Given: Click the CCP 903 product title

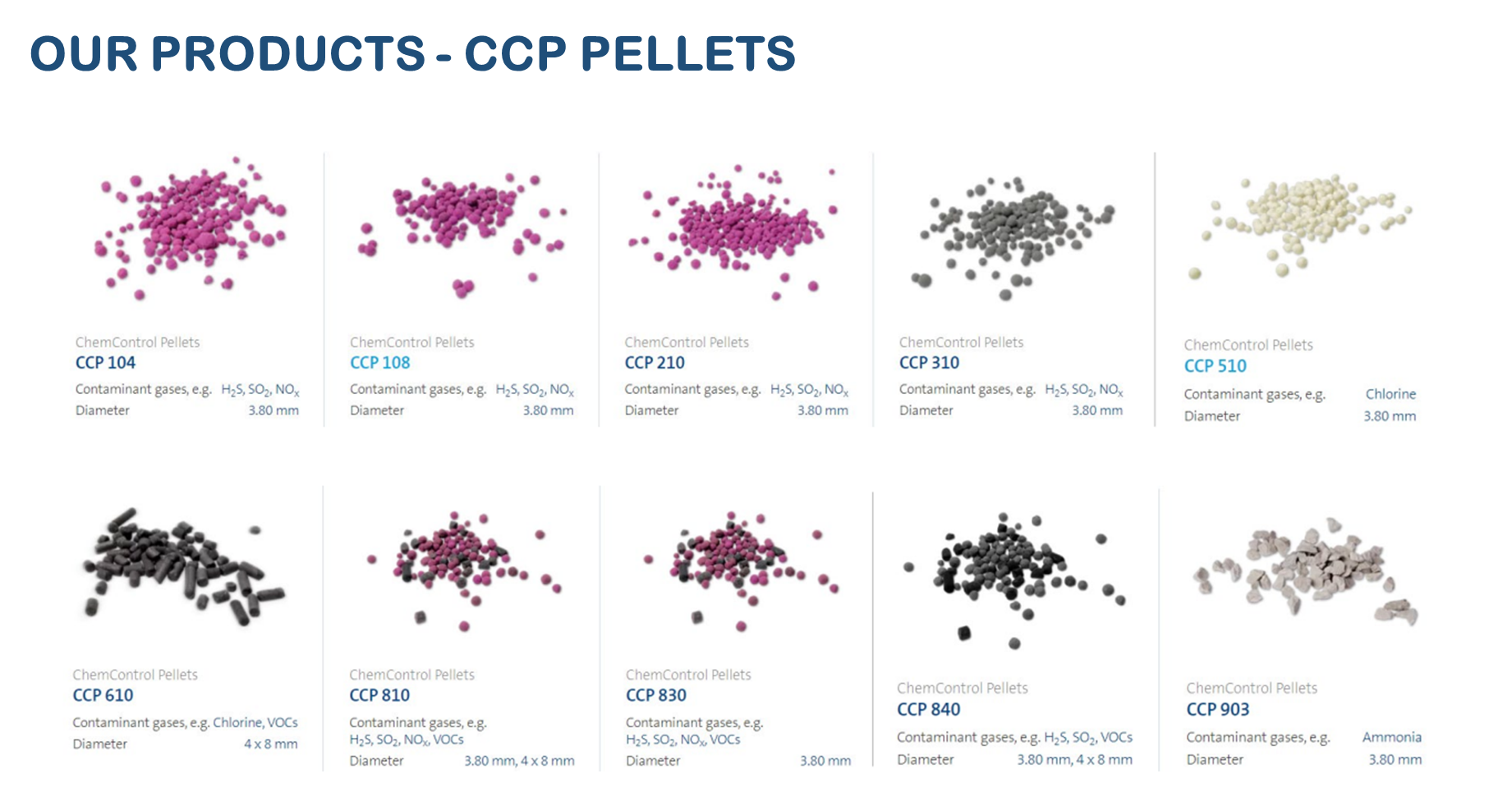Looking at the screenshot, I should click(x=1217, y=709).
